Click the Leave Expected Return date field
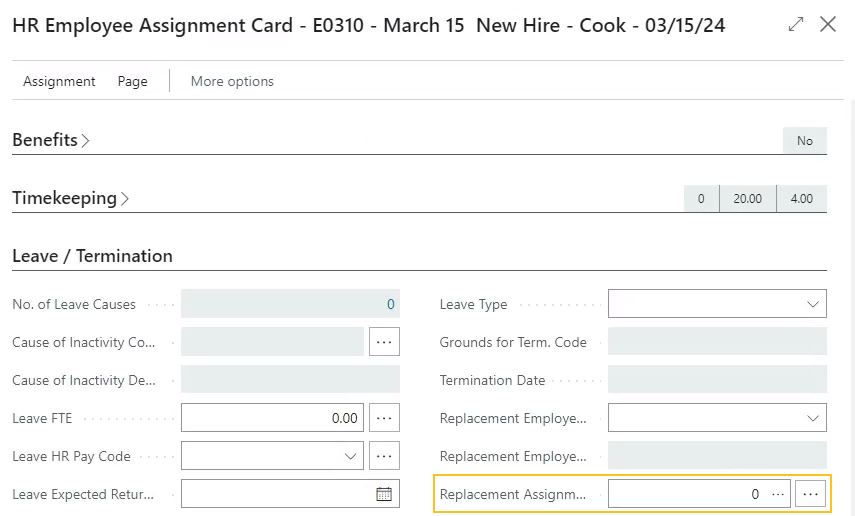855x516 pixels. (290, 494)
